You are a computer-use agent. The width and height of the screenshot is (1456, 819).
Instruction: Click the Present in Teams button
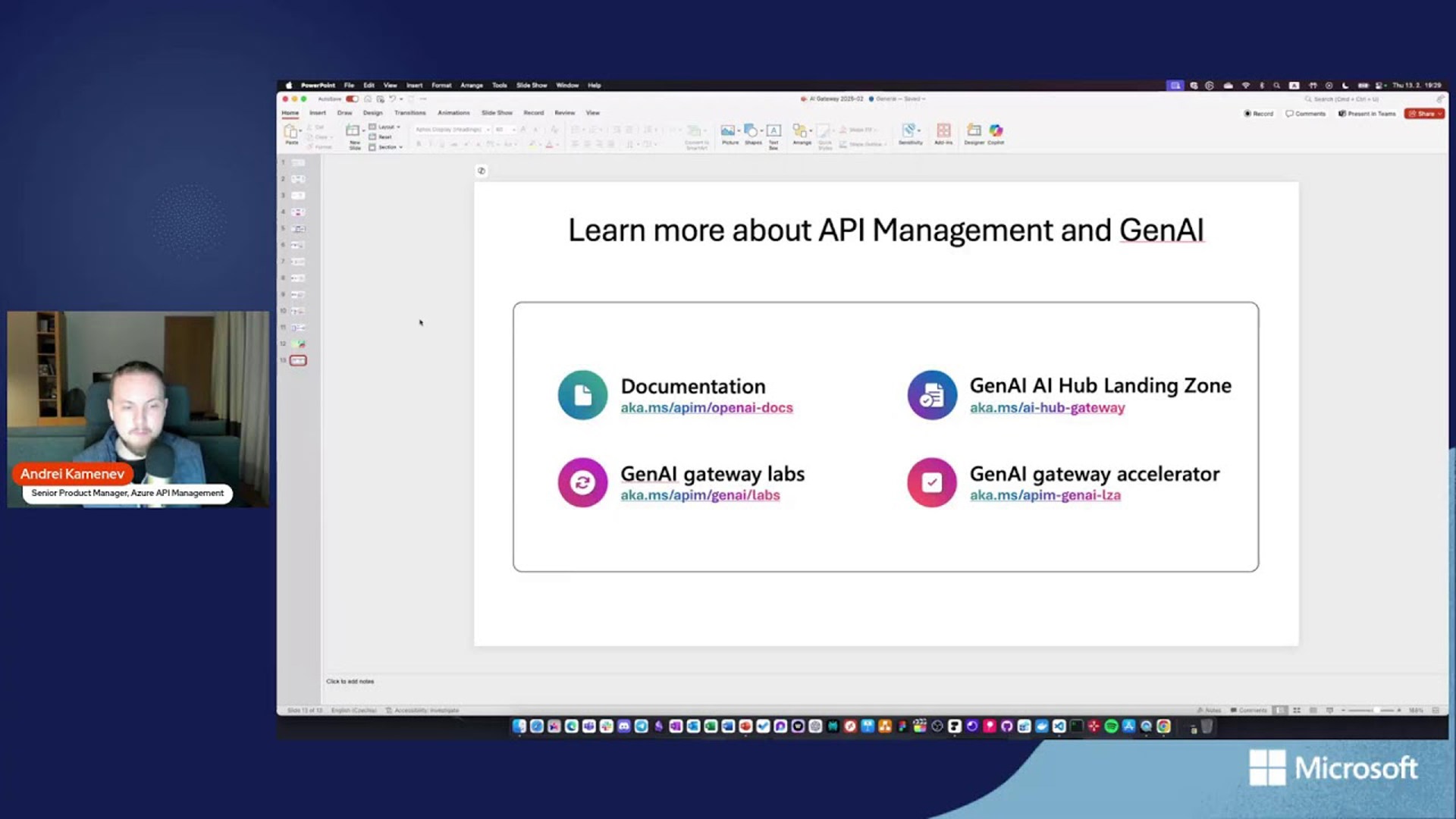click(x=1367, y=114)
